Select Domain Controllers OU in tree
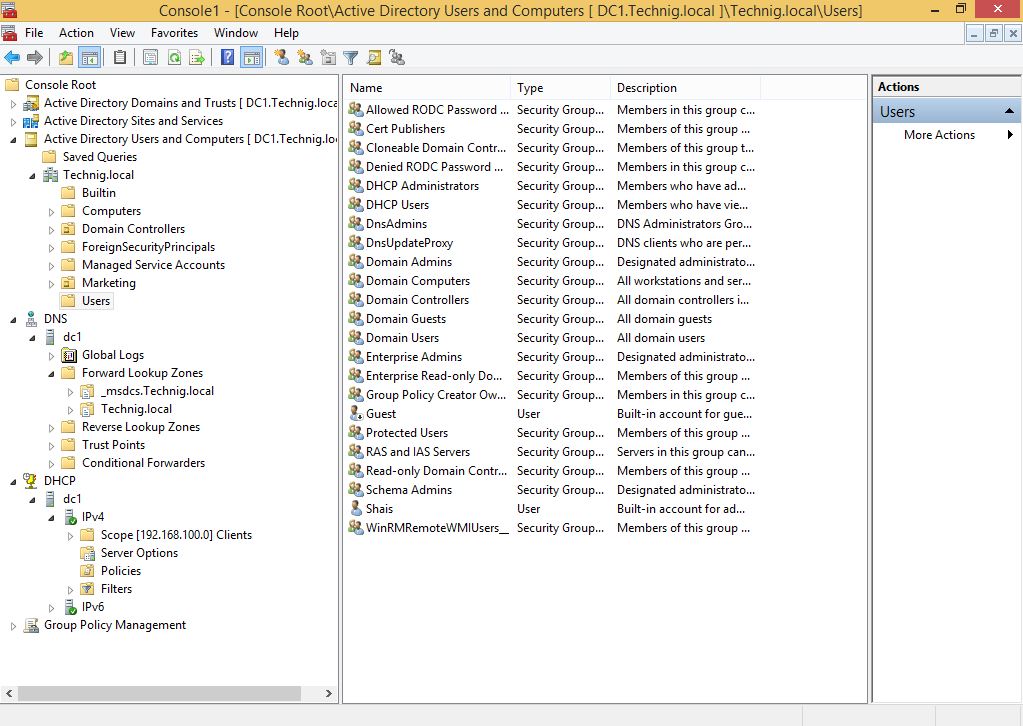This screenshot has height=726, width=1023. [x=133, y=228]
